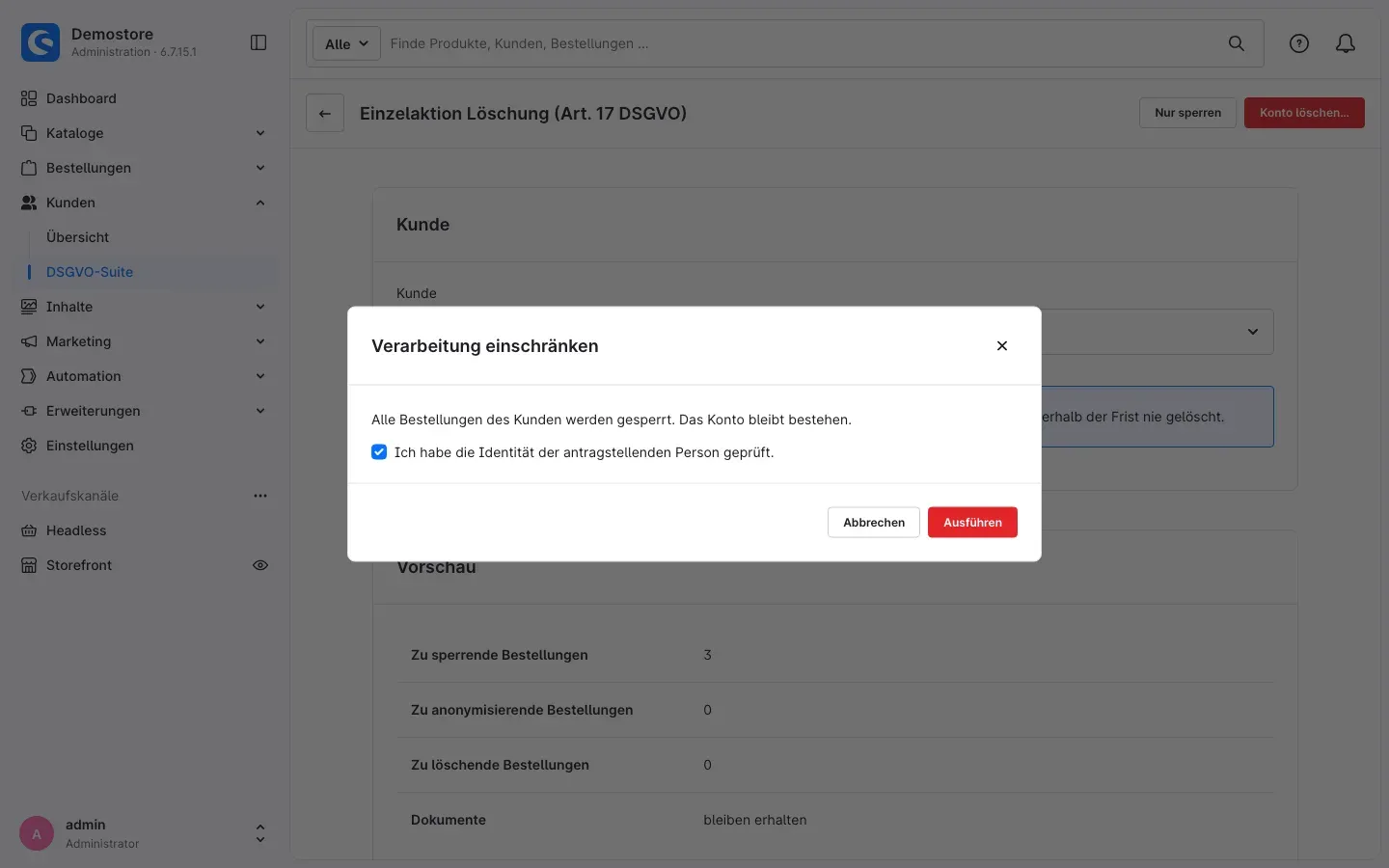Click the Ausführen button
Viewport: 1389px width, 868px height.
point(972,522)
